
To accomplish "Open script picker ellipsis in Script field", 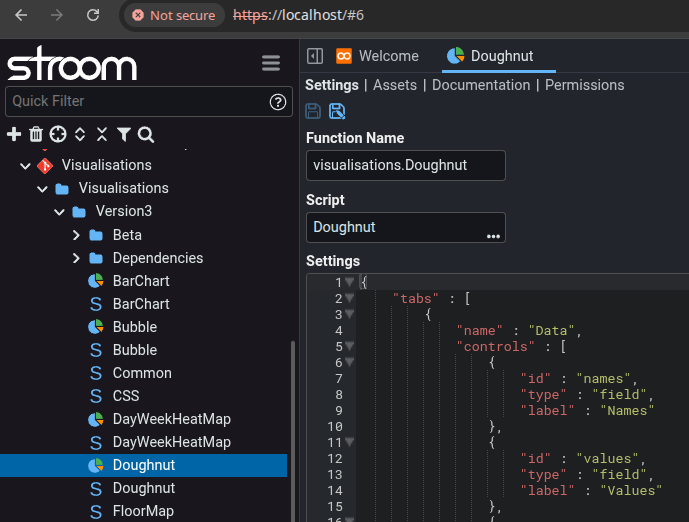I will point(493,236).
